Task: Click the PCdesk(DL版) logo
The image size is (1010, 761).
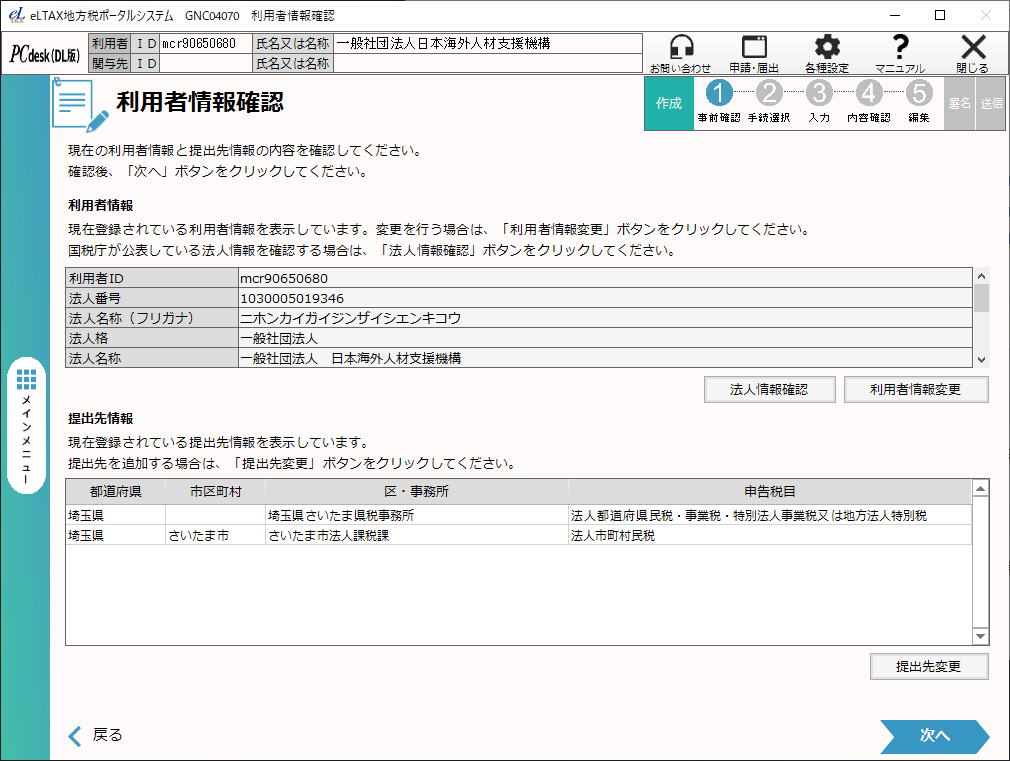Action: click(44, 55)
